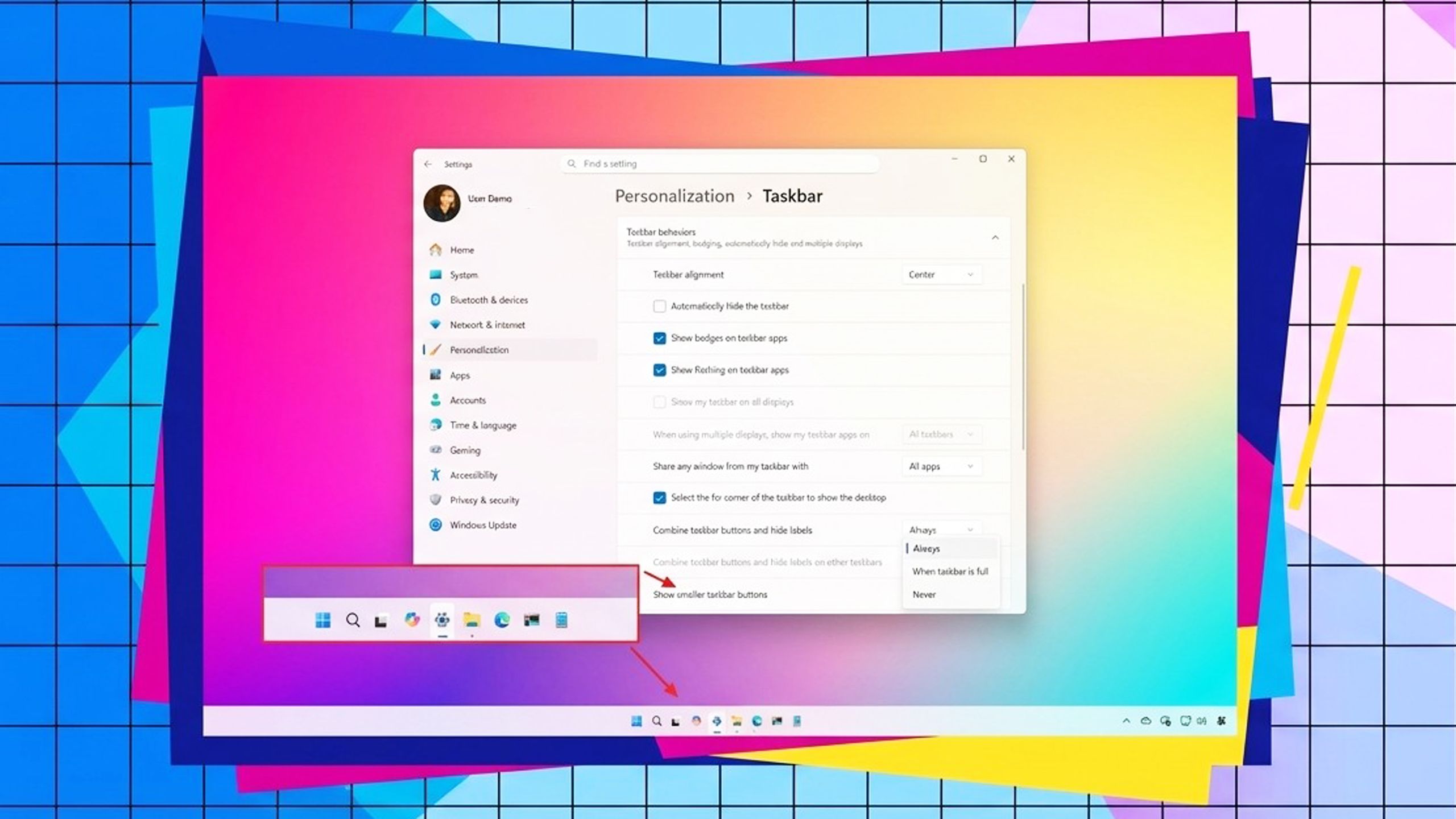Click inside the Find a setting search box
This screenshot has width=1456, height=819.
pos(719,164)
